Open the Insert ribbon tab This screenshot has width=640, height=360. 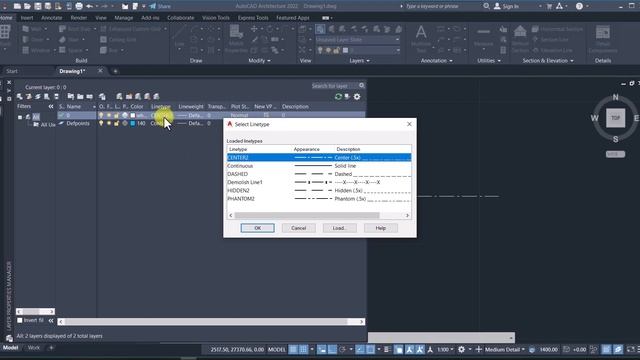pos(27,18)
